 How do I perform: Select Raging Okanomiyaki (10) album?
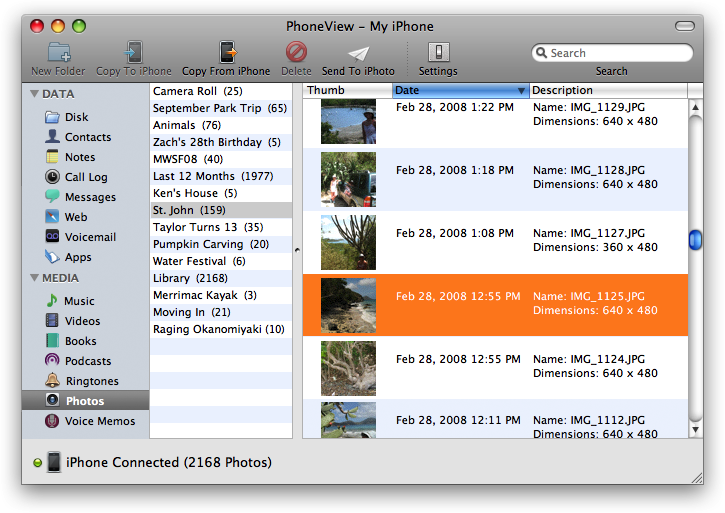tap(221, 329)
